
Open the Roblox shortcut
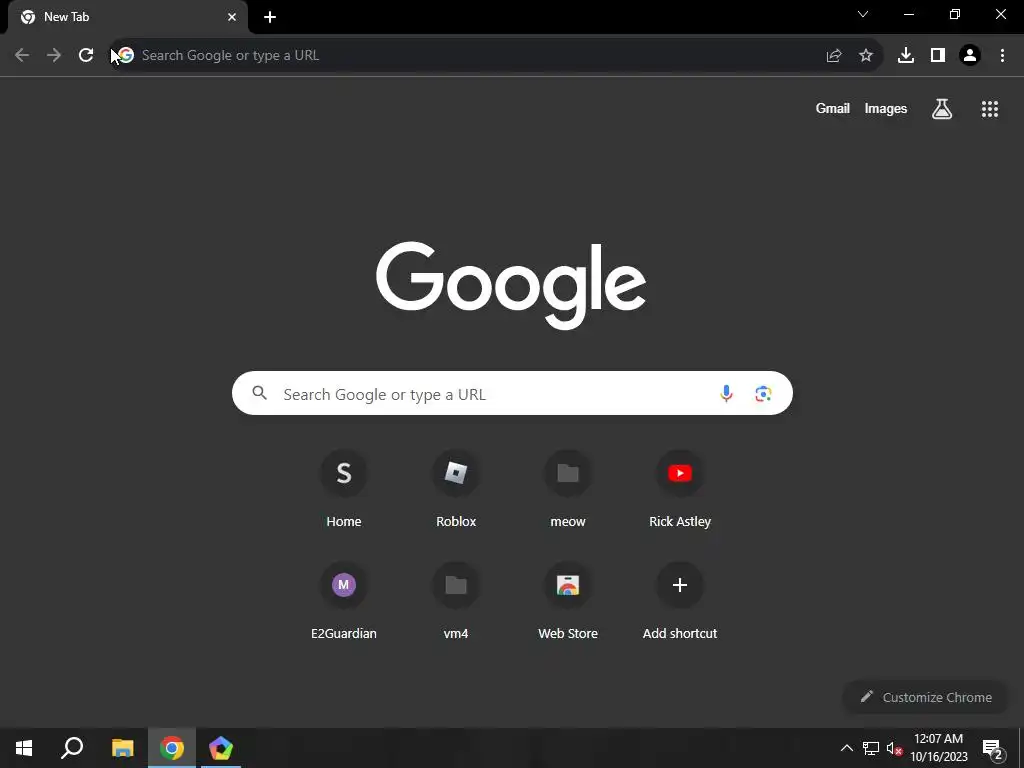point(456,488)
